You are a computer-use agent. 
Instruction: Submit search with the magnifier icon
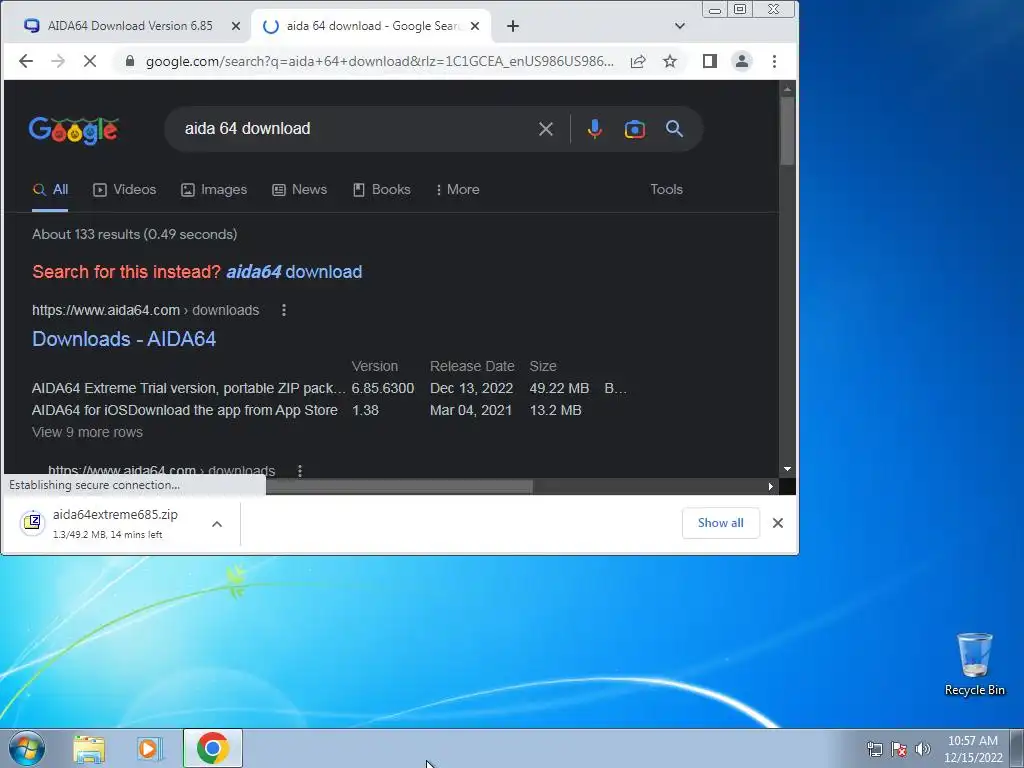point(675,129)
